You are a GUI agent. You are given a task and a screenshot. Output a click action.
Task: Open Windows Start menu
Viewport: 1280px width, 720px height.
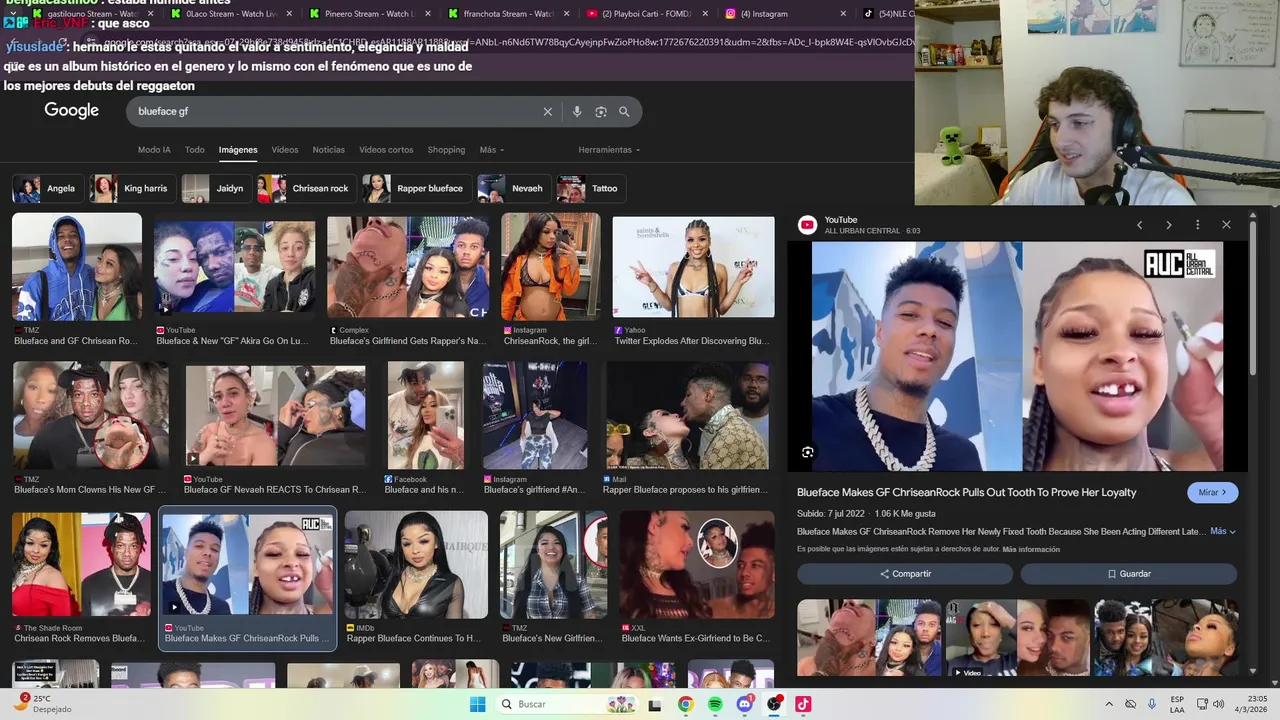478,704
